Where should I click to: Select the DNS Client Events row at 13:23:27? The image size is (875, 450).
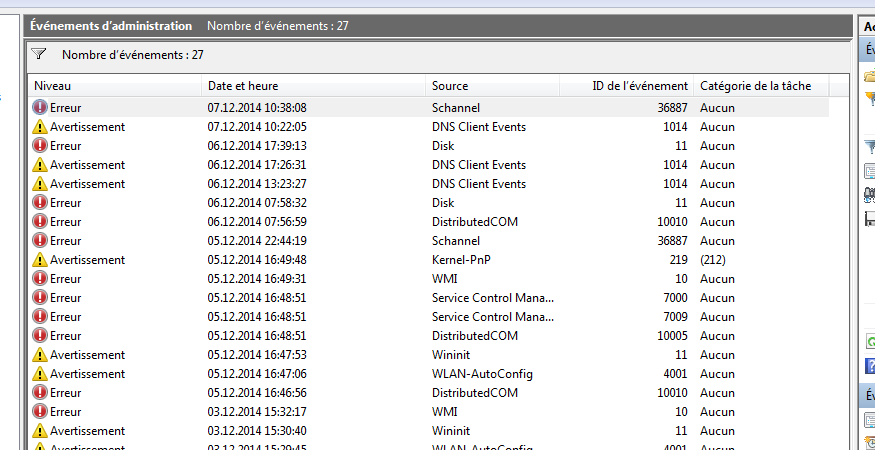pyautogui.click(x=478, y=184)
